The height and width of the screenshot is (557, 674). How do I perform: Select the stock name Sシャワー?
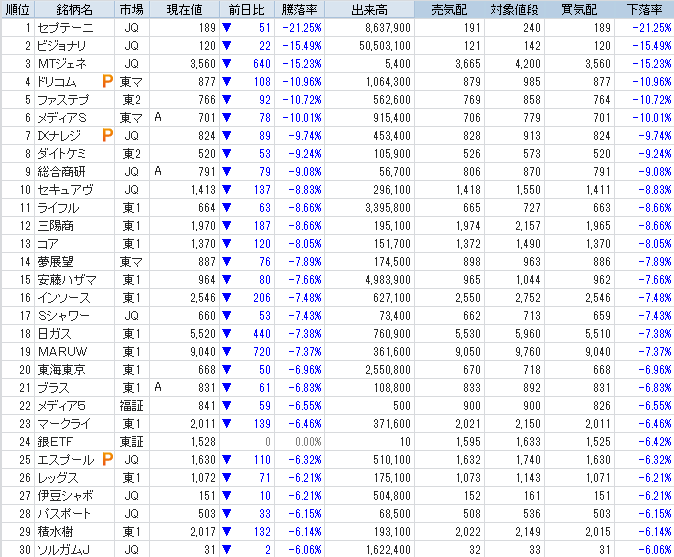click(x=64, y=316)
